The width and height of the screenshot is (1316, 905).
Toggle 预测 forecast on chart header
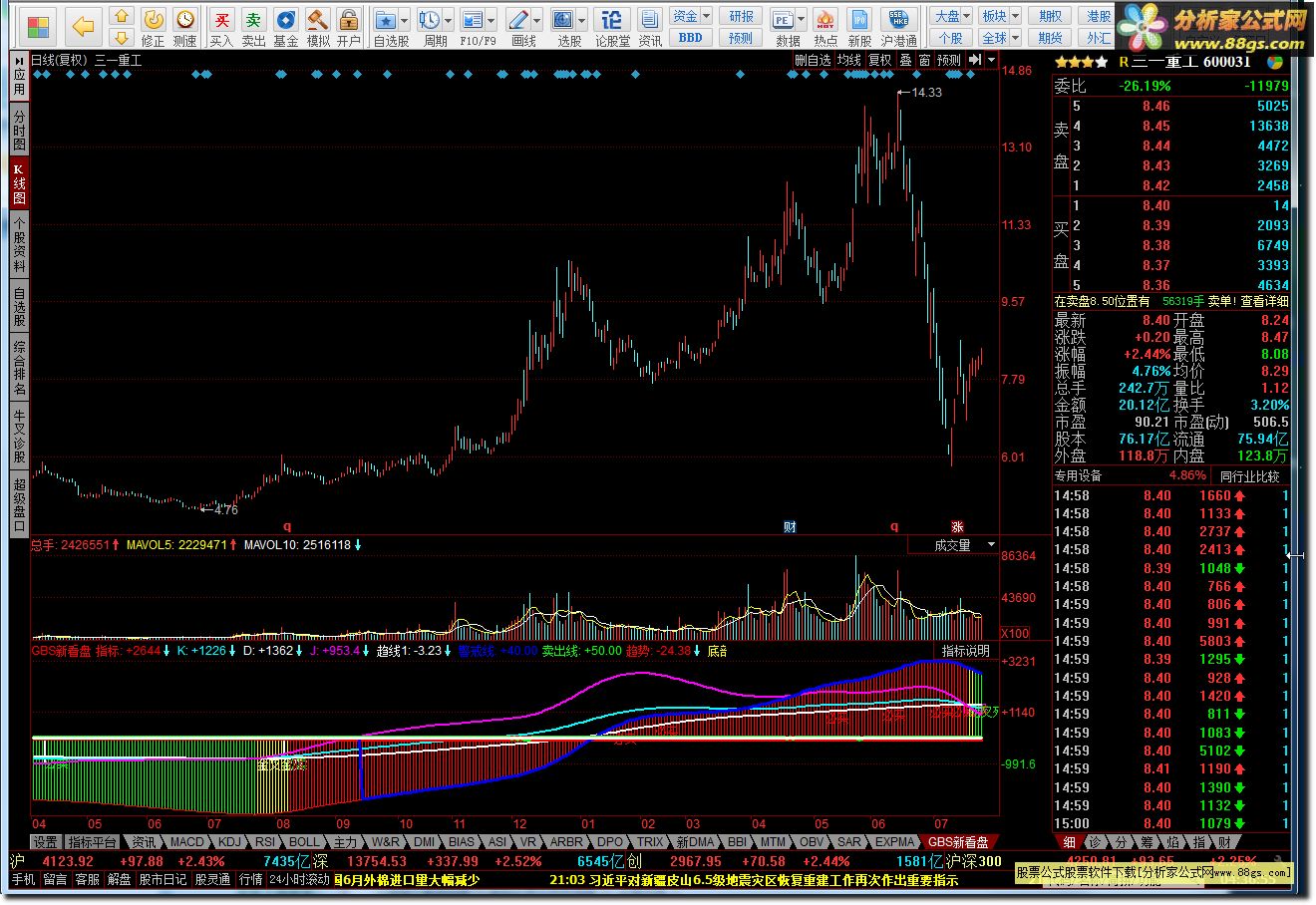coord(949,60)
